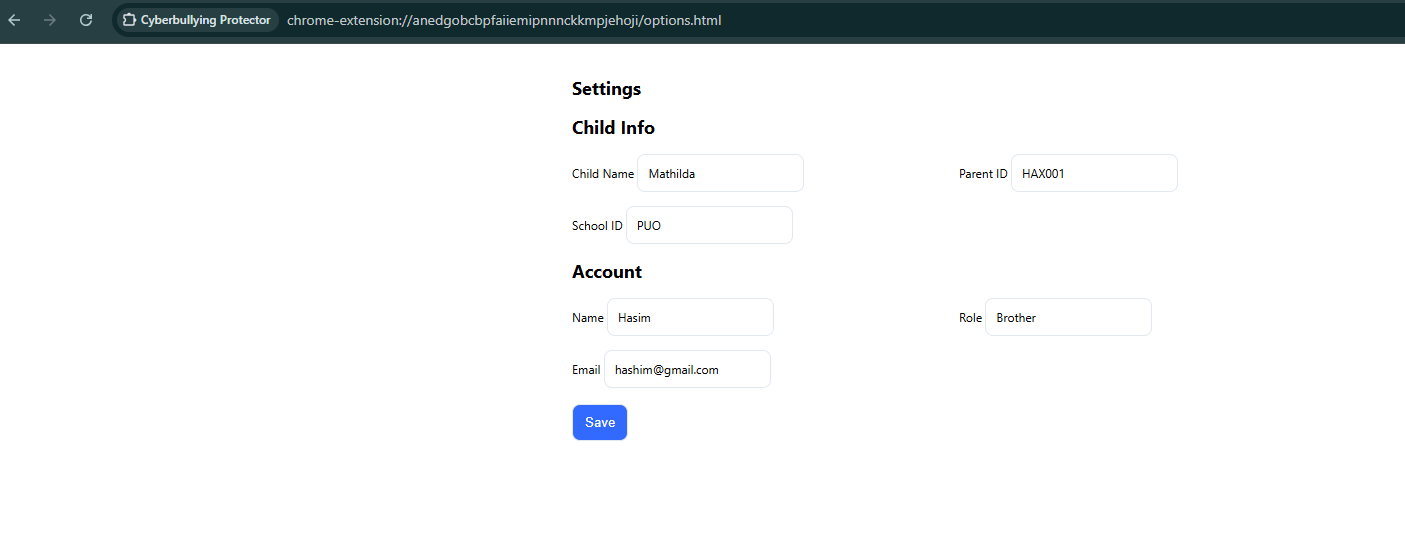Click the Child Name input field

[720, 173]
